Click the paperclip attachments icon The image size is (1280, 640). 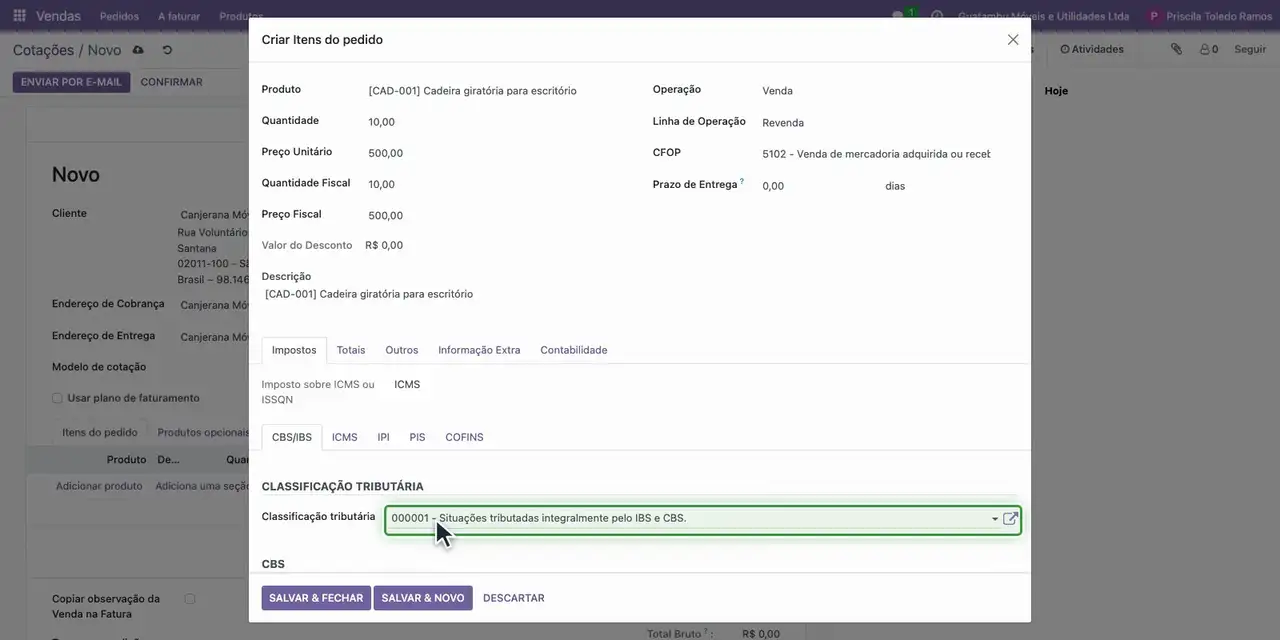point(1177,49)
